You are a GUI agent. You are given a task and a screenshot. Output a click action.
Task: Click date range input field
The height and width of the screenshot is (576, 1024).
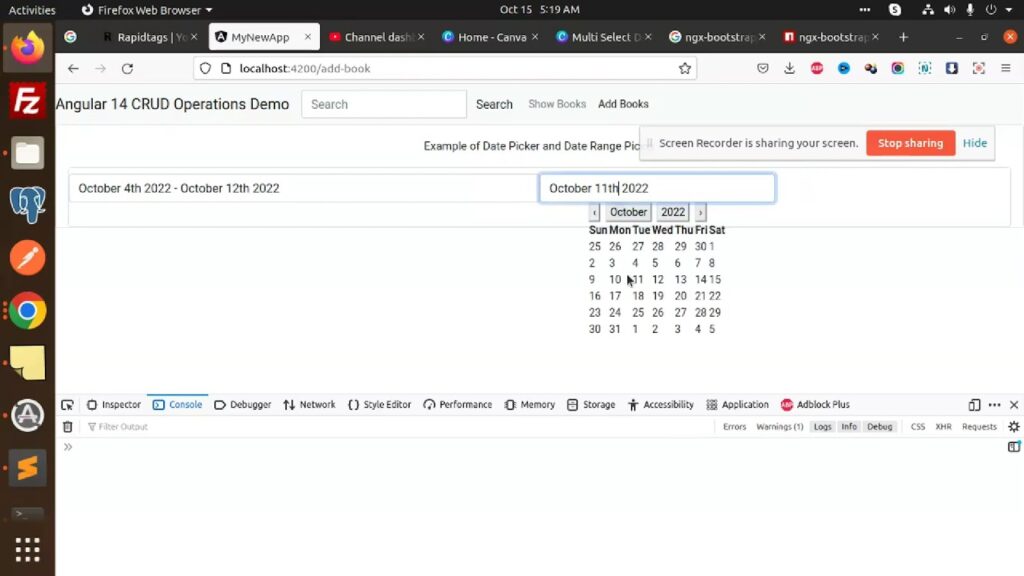click(304, 188)
